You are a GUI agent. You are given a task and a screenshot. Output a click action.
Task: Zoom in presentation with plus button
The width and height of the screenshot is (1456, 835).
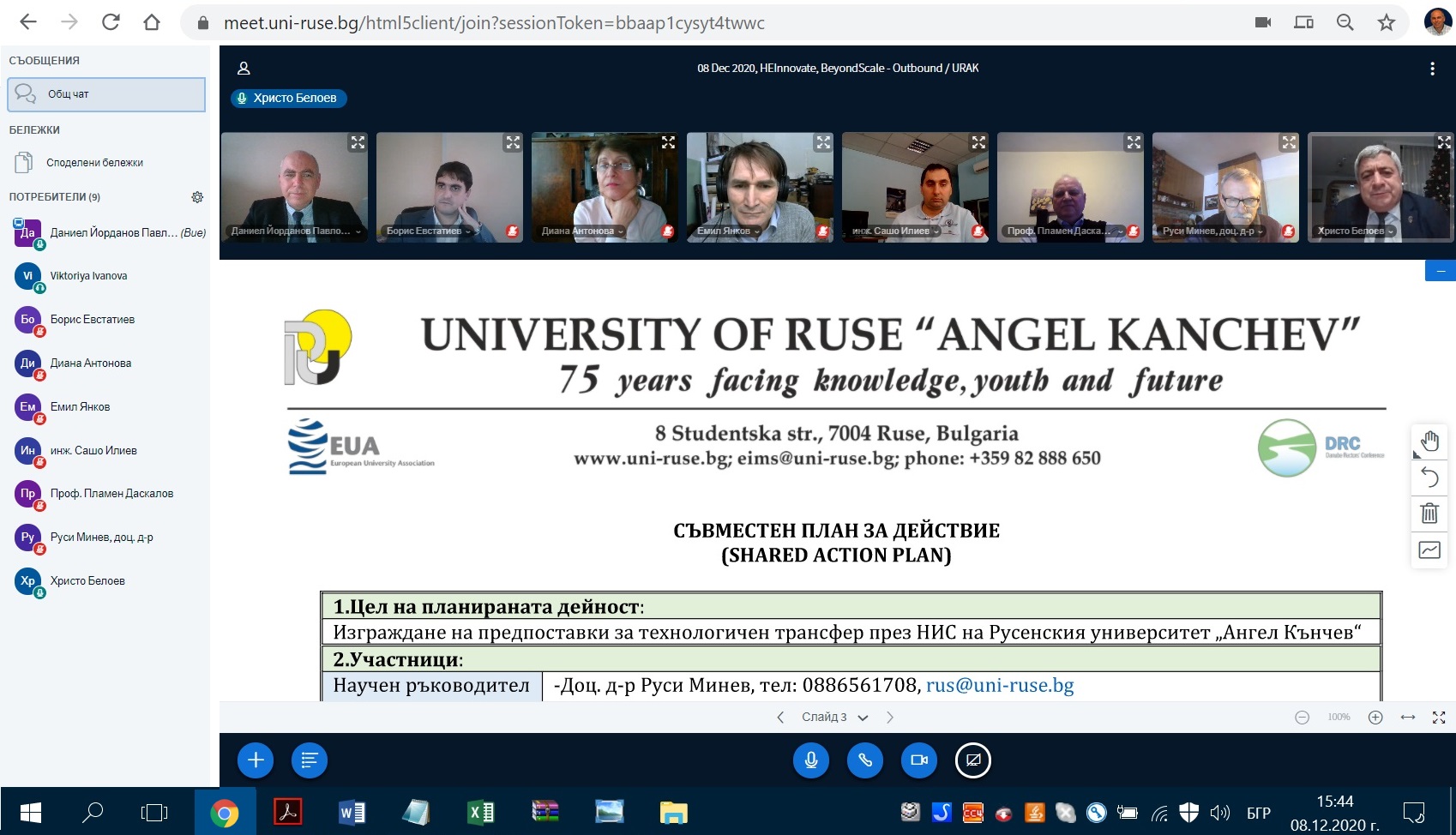[x=1375, y=718]
